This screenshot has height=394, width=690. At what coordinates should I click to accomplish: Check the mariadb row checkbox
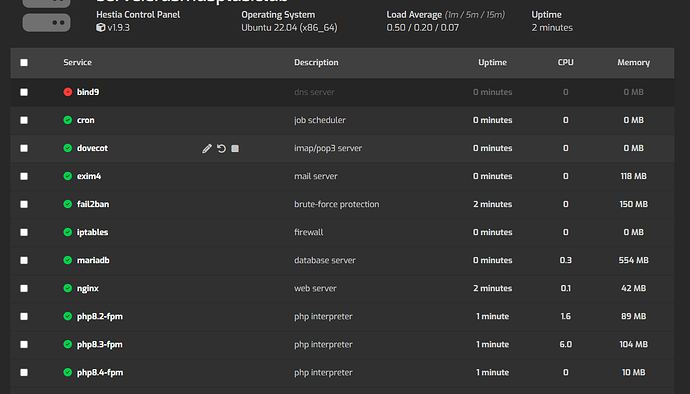coord(24,260)
